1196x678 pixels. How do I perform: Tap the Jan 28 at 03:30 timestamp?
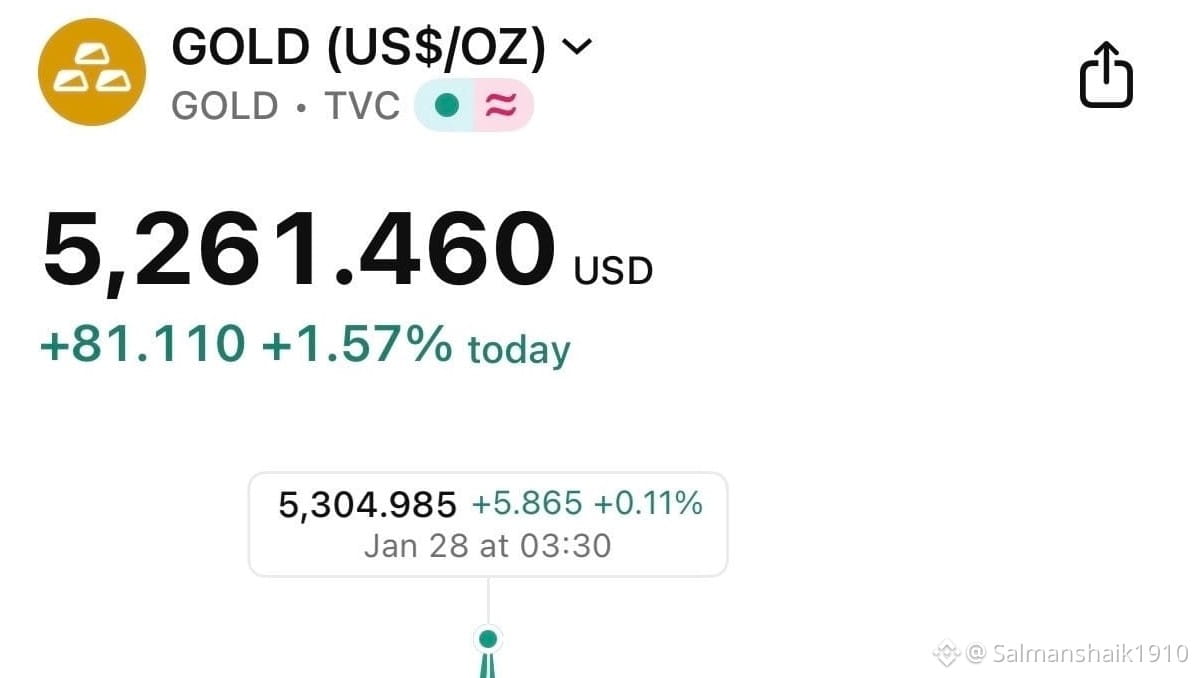(x=487, y=546)
